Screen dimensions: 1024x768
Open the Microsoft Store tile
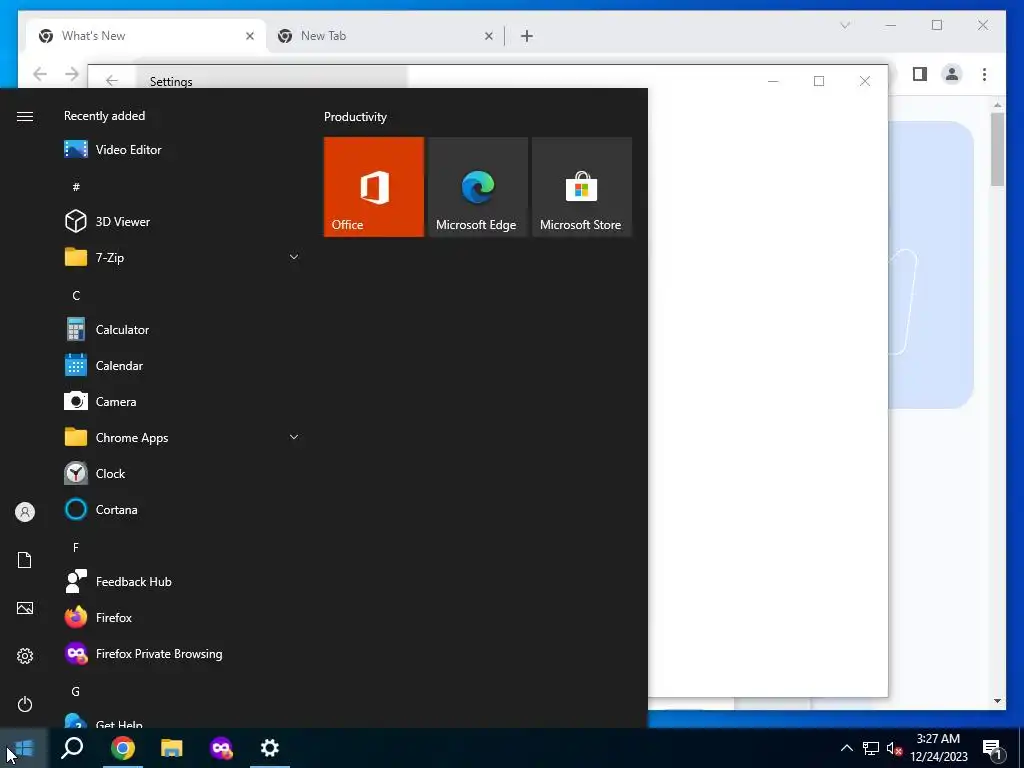(x=582, y=187)
